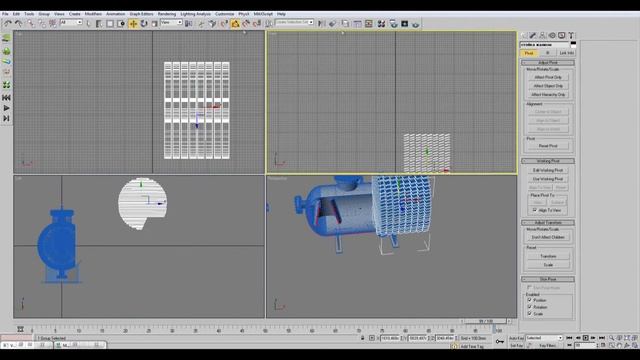Click the Maximize Viewport toggle icon
This screenshot has width=640, height=360.
[x=635, y=345]
